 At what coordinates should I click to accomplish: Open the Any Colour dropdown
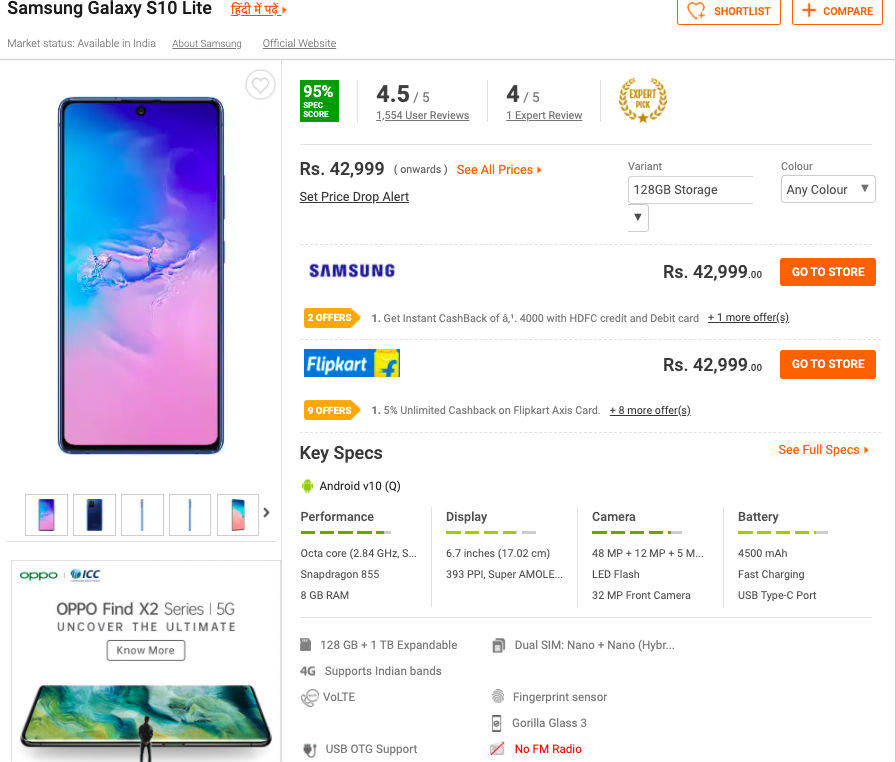click(827, 189)
